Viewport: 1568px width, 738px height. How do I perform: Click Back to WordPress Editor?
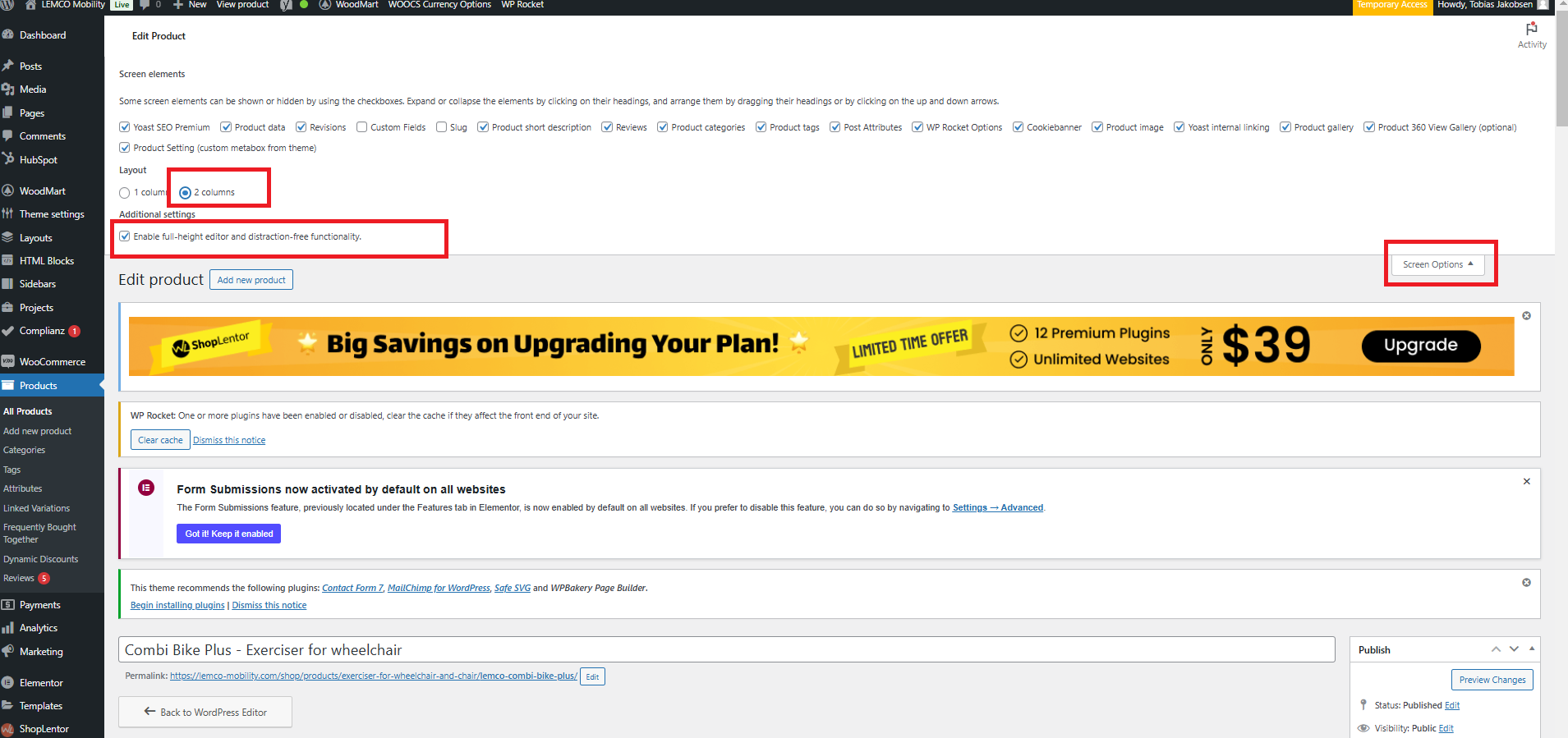205,712
